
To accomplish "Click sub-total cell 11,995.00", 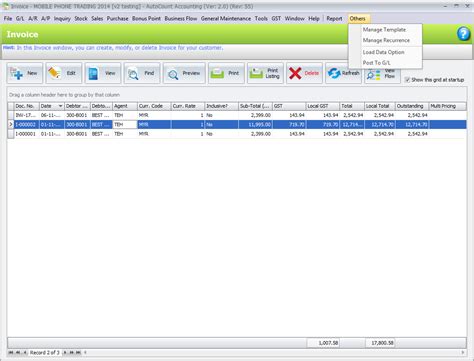I will pyautogui.click(x=255, y=124).
